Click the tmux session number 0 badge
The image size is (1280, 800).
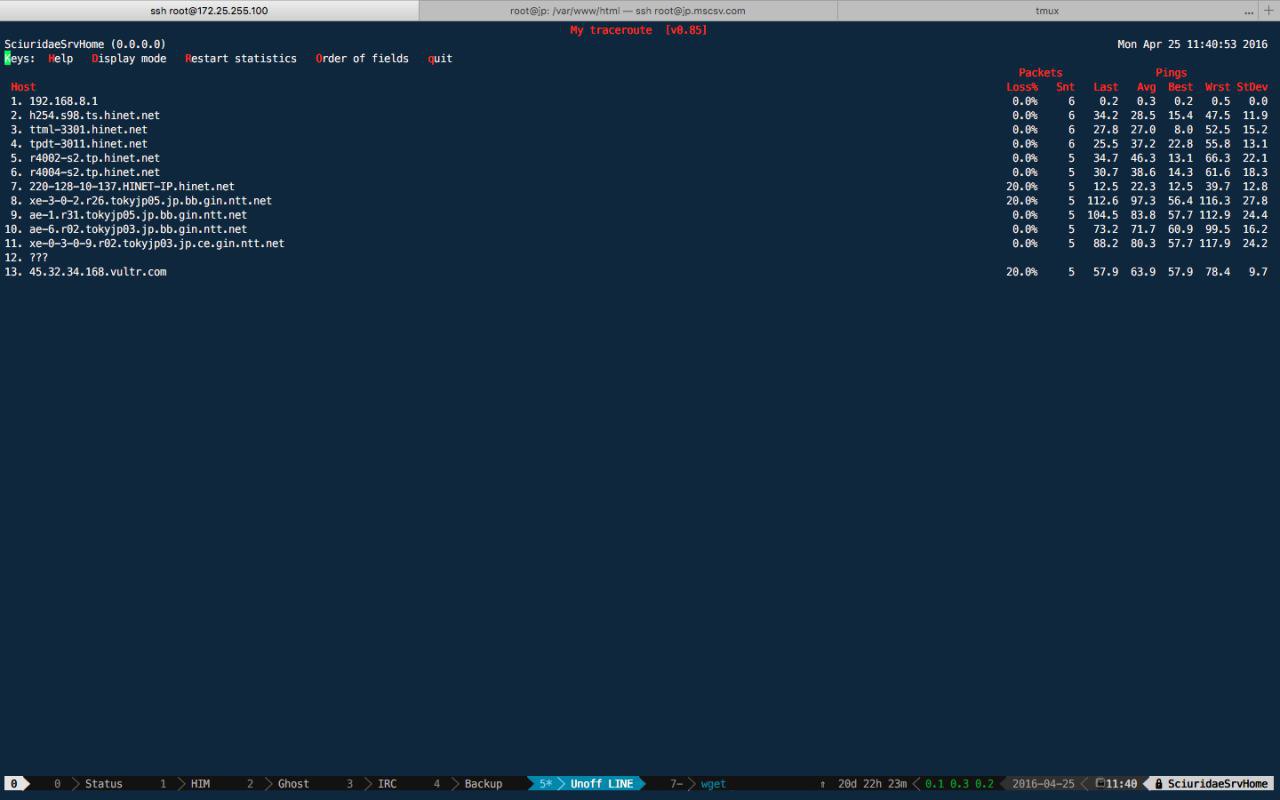(x=14, y=784)
